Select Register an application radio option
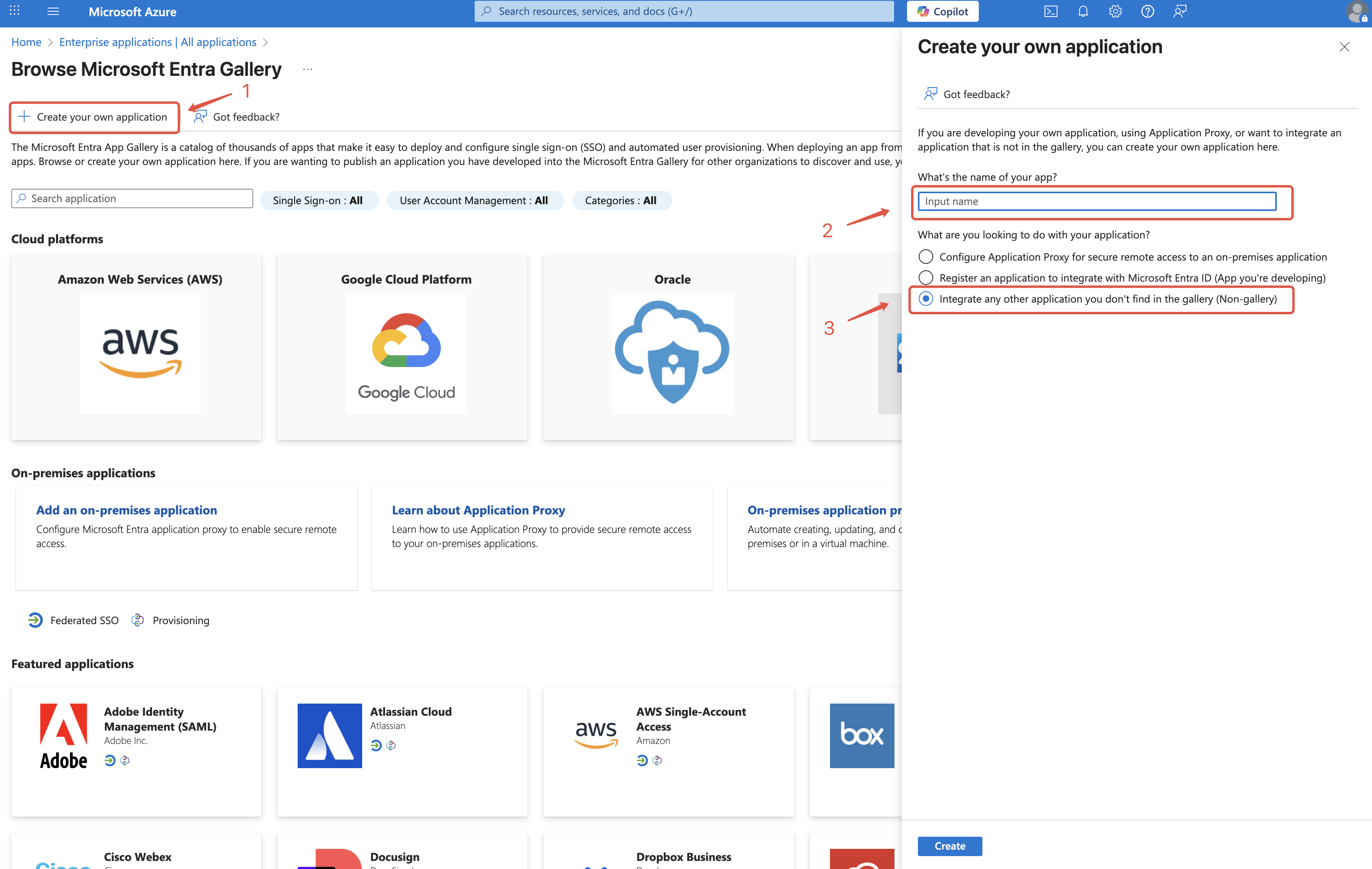The image size is (1372, 869). pos(926,278)
